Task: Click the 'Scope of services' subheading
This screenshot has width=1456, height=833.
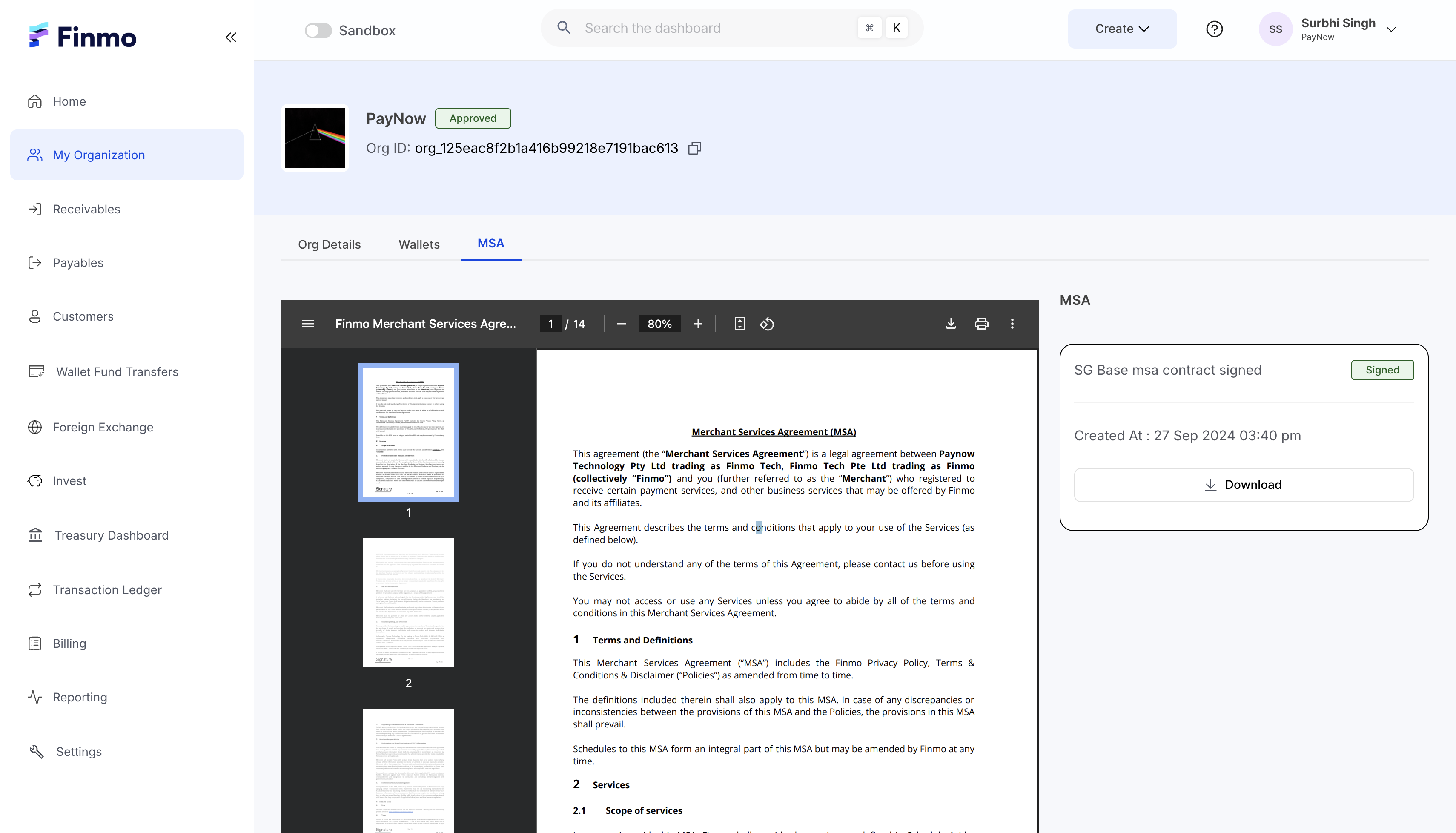Action: (x=644, y=811)
